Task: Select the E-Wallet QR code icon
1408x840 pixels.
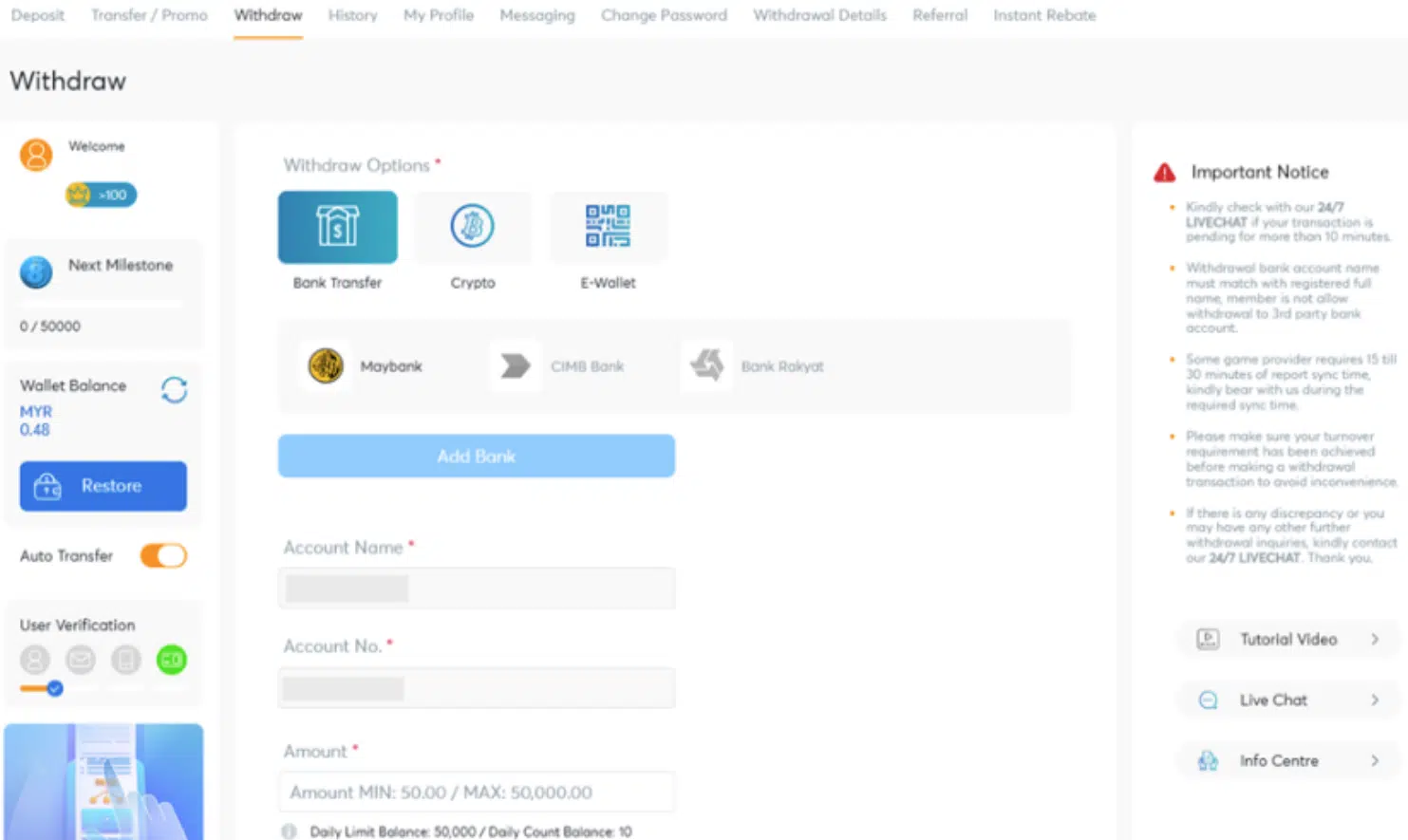Action: point(608,227)
